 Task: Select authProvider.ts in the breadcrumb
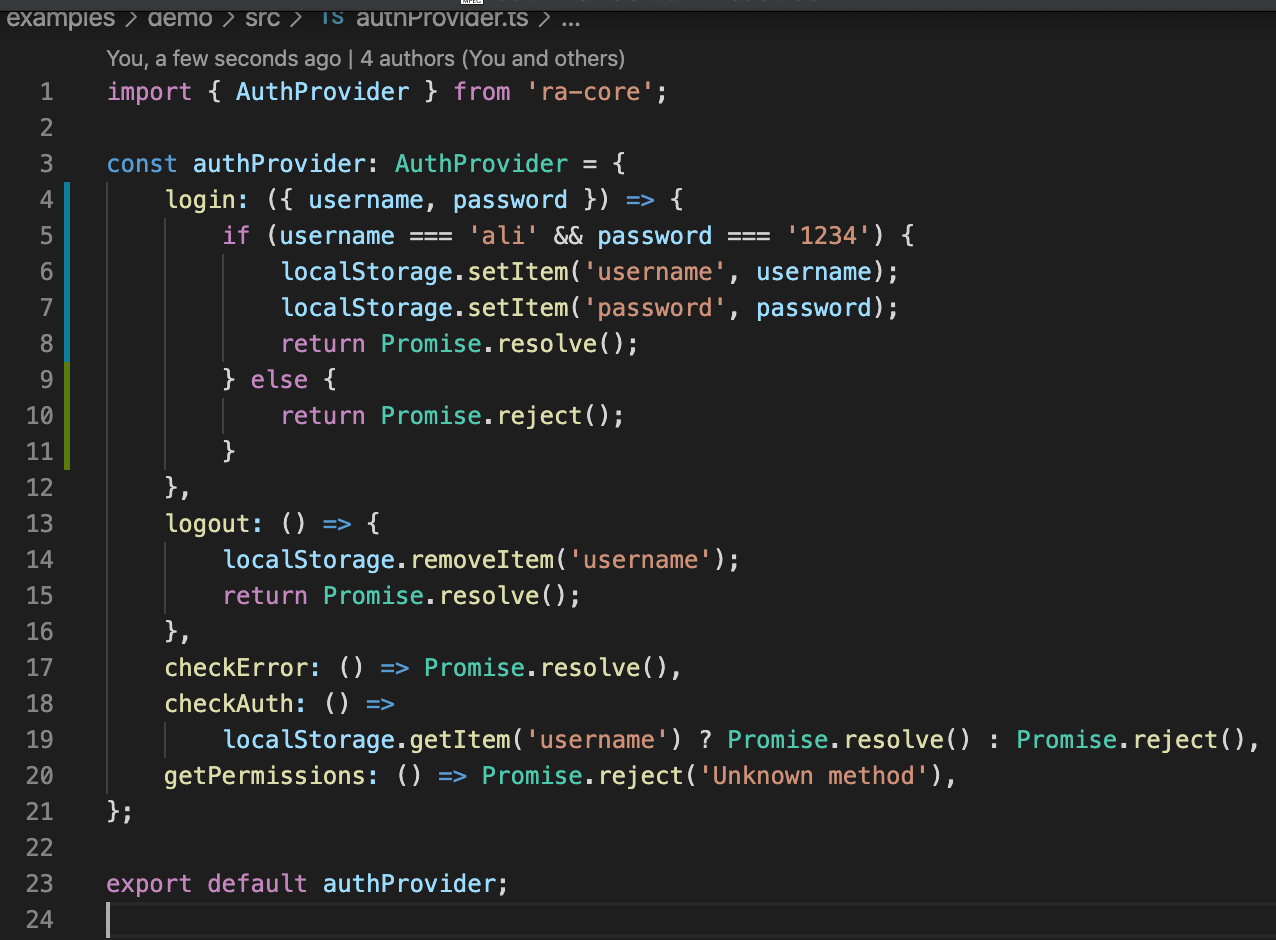442,18
